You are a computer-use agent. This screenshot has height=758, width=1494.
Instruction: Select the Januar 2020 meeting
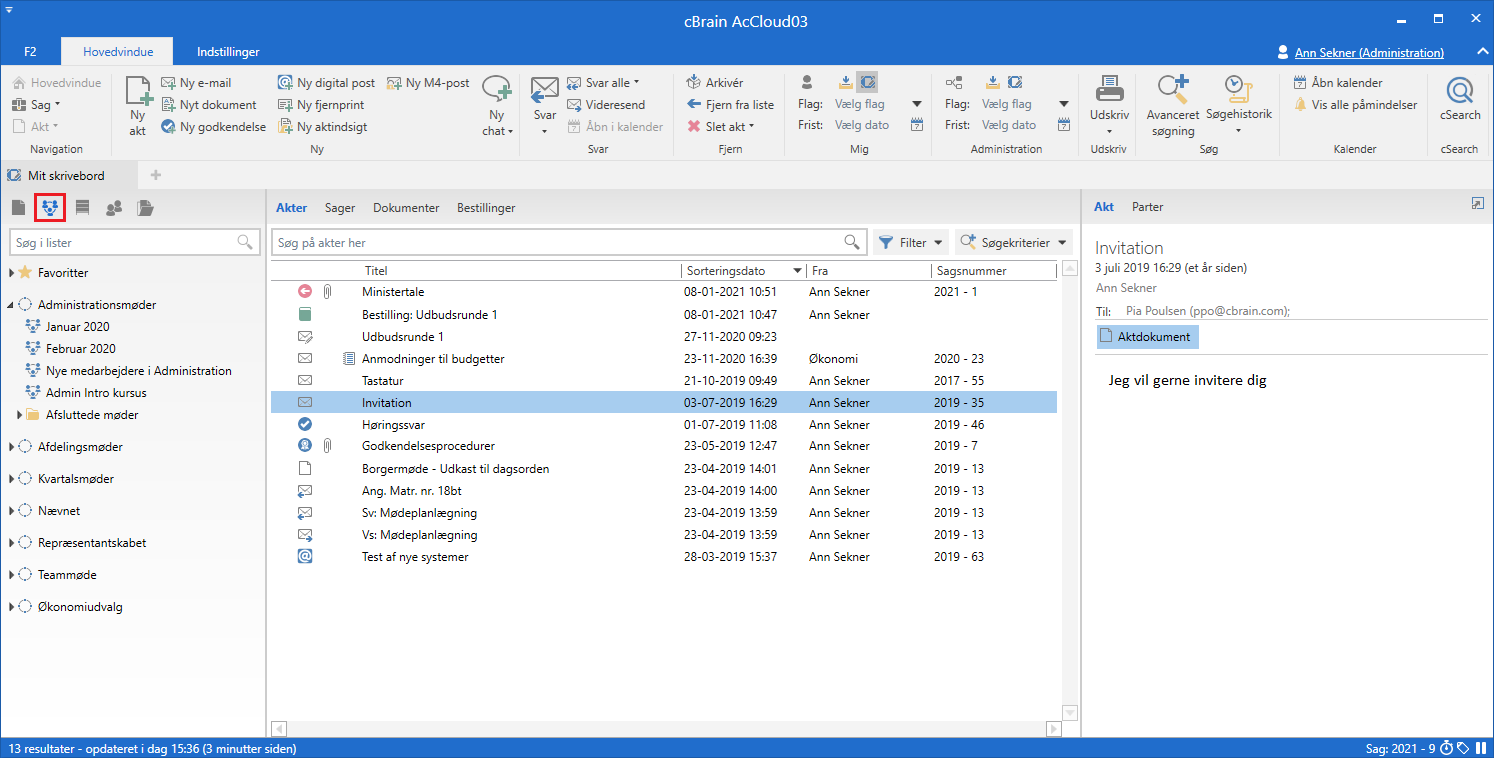coord(78,327)
